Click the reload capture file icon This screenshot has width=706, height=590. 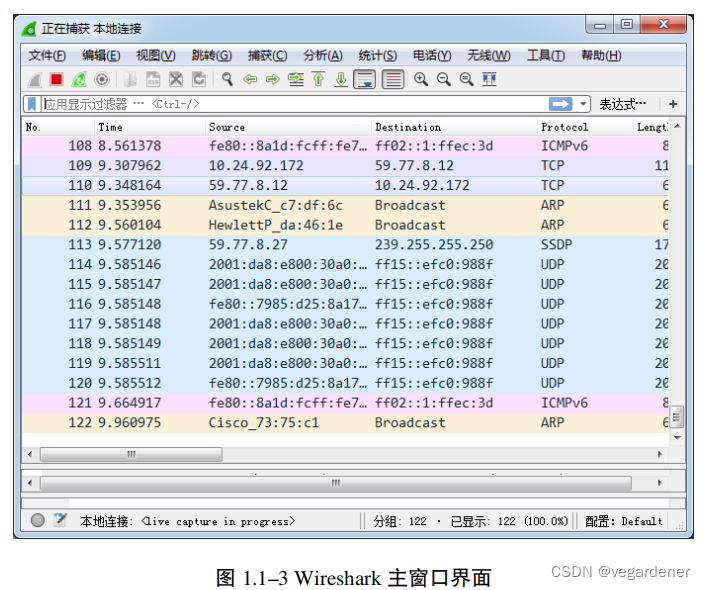(199, 80)
